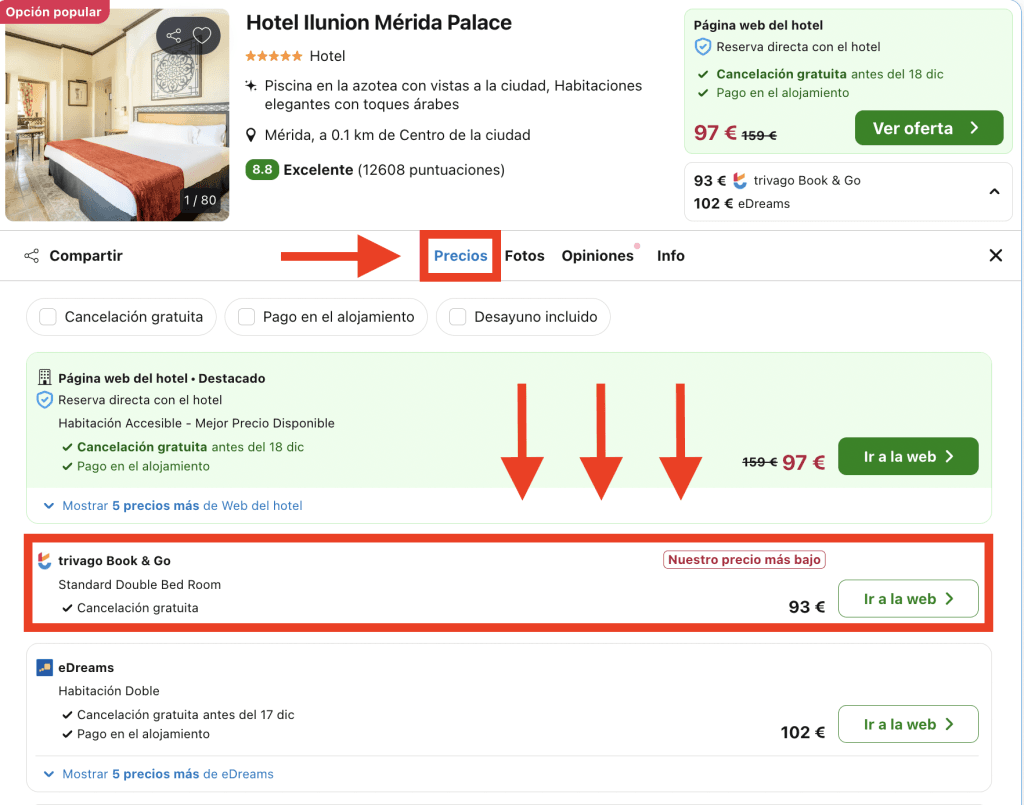This screenshot has width=1024, height=805.
Task: Tick the Pago en el alojamiento checkbox
Action: click(x=245, y=317)
